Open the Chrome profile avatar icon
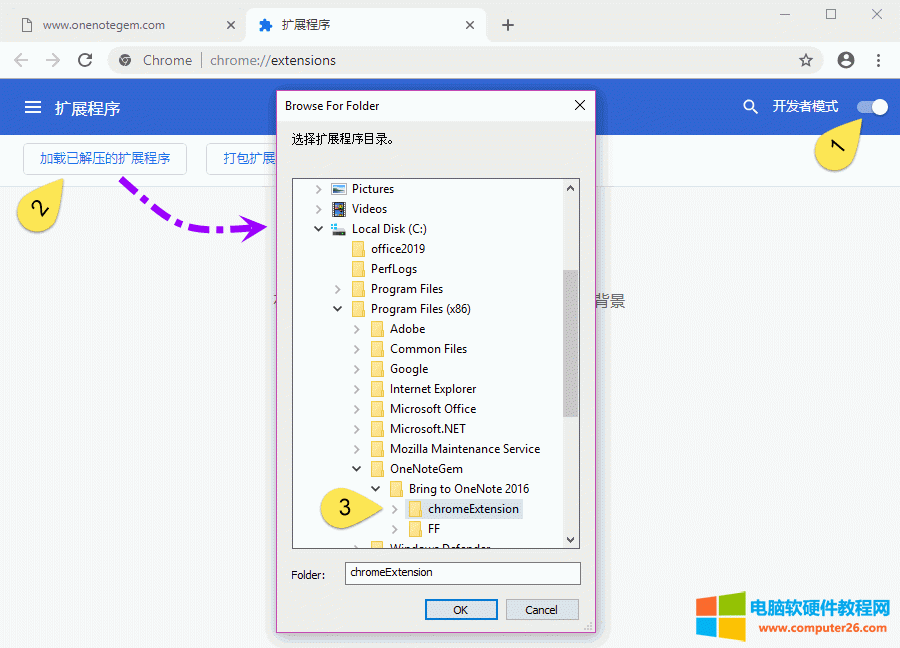 click(x=845, y=60)
